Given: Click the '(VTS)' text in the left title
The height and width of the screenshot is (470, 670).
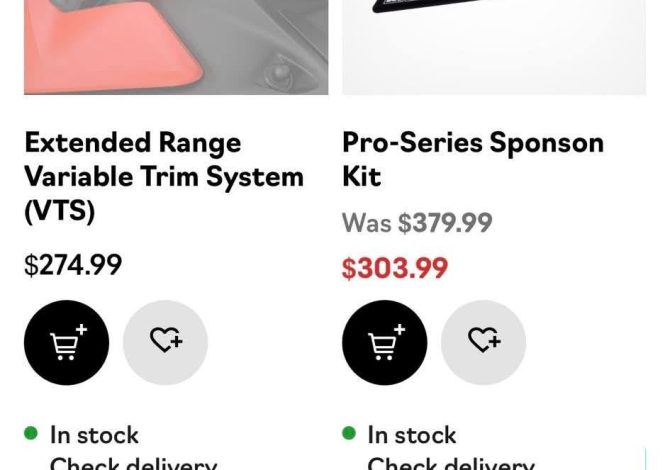Looking at the screenshot, I should pyautogui.click(x=59, y=211).
